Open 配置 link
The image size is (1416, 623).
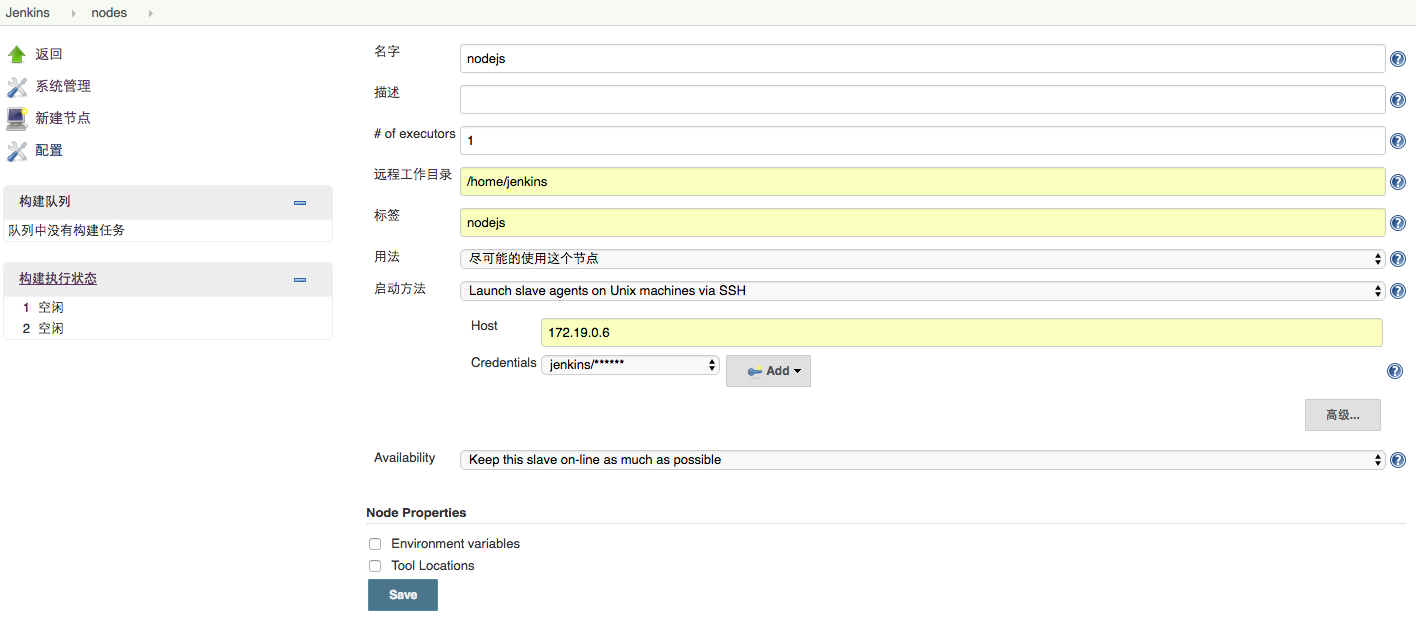(x=49, y=150)
